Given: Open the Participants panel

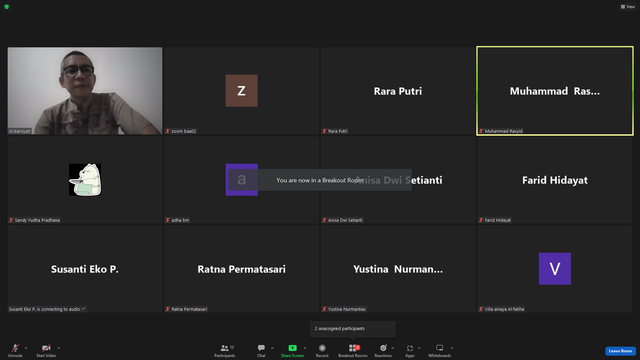Looking at the screenshot, I should 224,350.
